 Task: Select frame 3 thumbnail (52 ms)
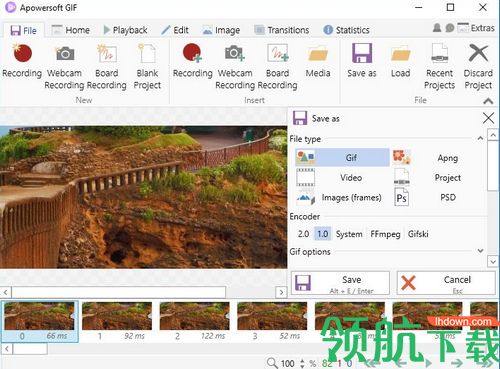click(x=272, y=321)
